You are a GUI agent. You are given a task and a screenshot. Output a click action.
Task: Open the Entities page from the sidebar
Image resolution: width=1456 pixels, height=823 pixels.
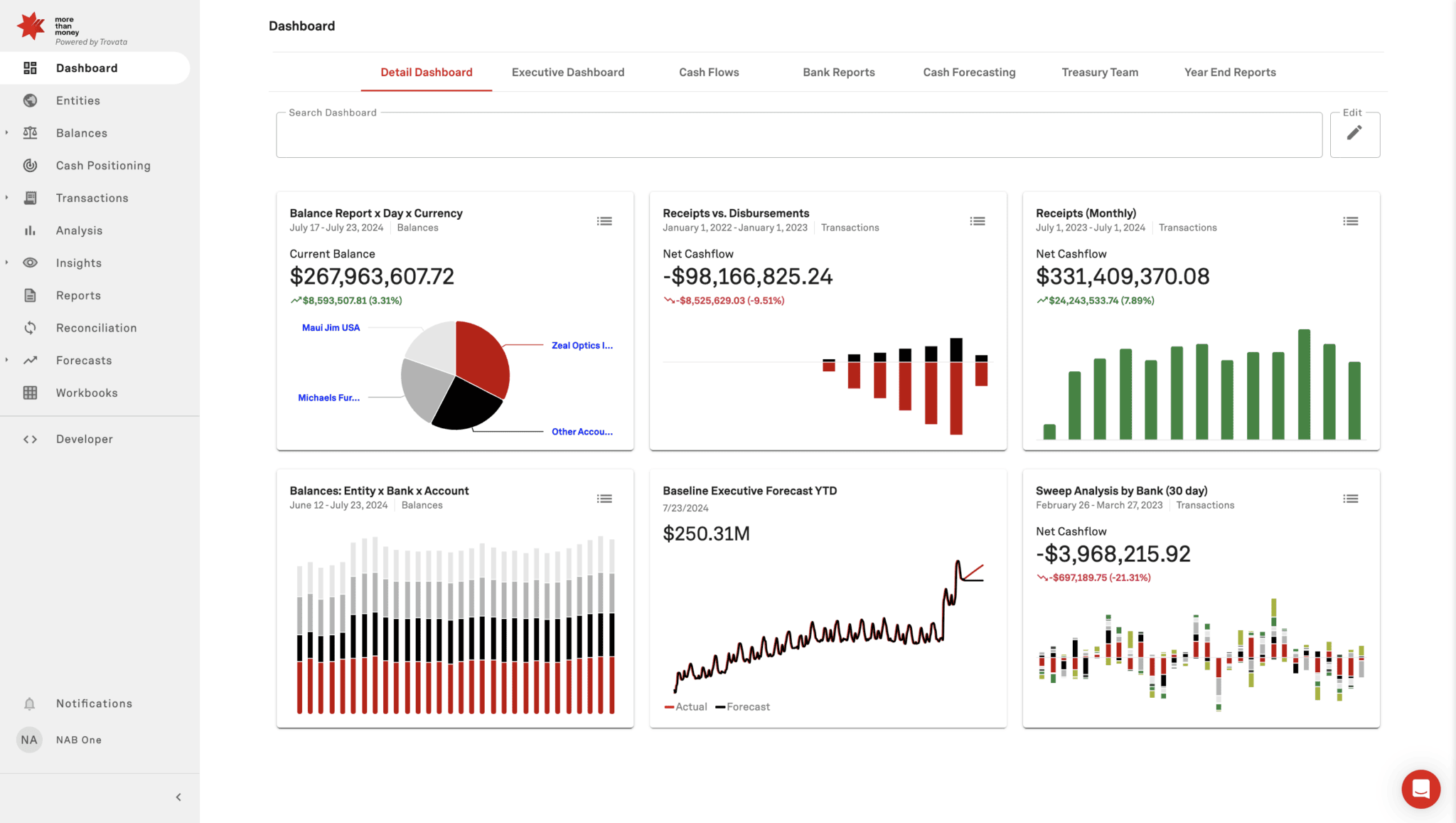[x=77, y=100]
